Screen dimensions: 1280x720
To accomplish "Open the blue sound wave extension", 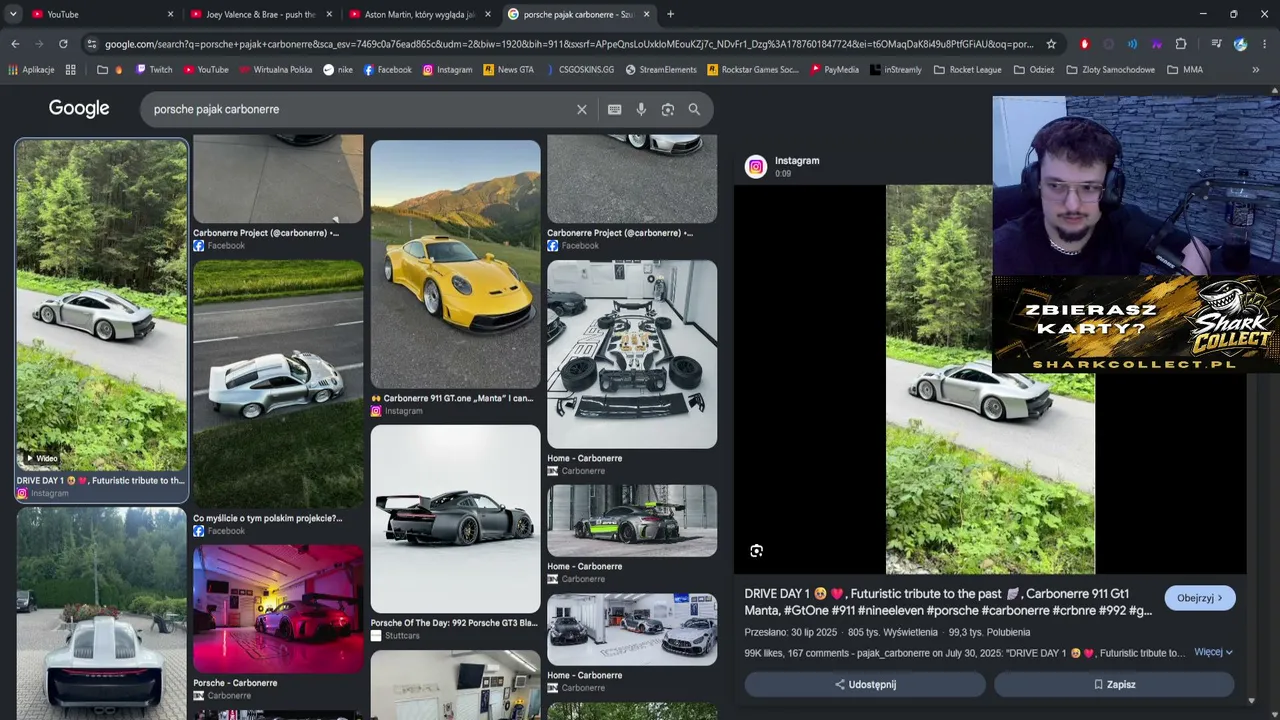I will click(1132, 44).
